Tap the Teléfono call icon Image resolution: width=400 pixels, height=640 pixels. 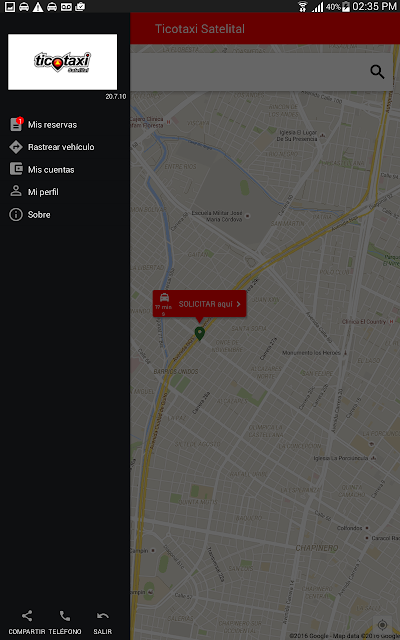(x=65, y=616)
